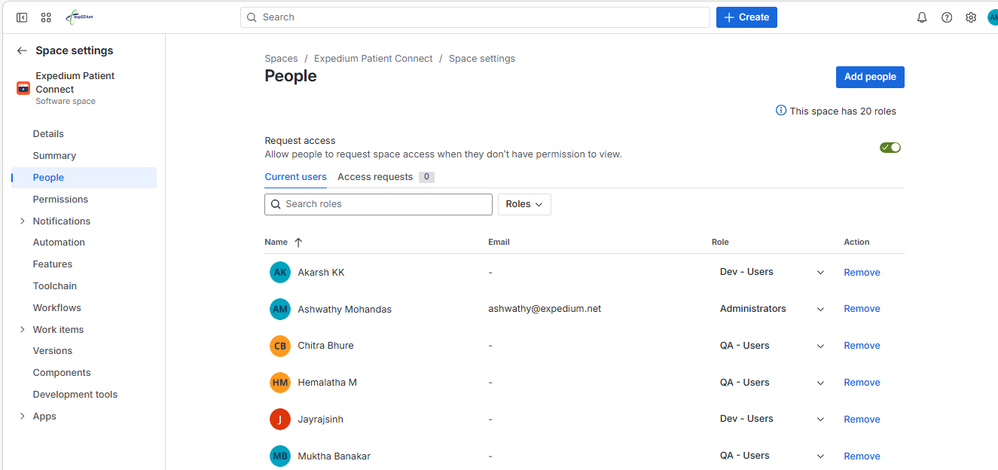Screen dimensions: 998x470
Task: Remove Chitra Bhure from the space
Action: [x=862, y=346]
